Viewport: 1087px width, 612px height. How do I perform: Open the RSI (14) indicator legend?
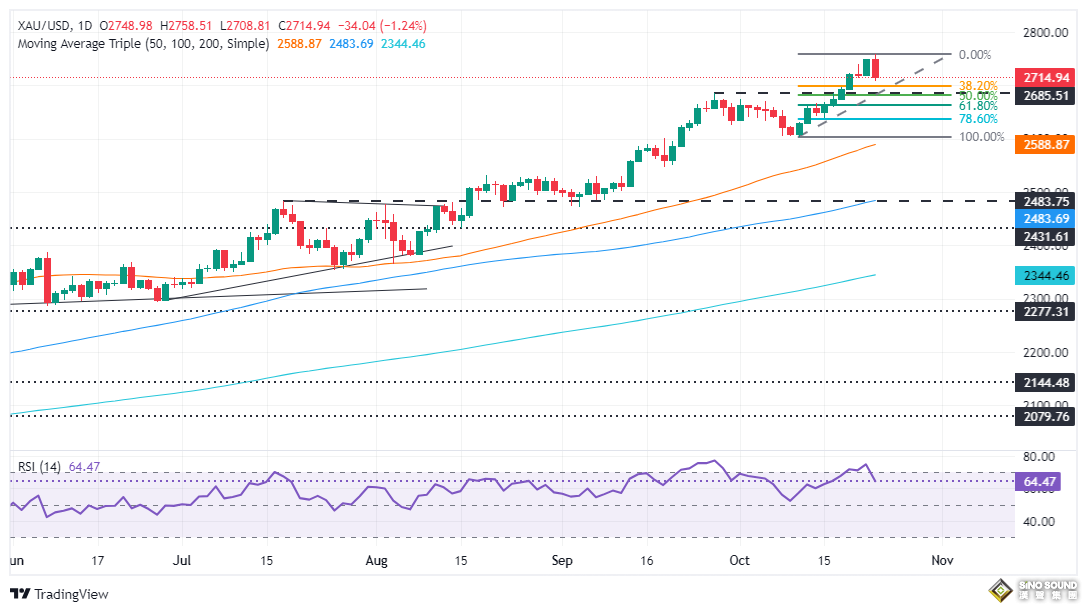(x=41, y=467)
